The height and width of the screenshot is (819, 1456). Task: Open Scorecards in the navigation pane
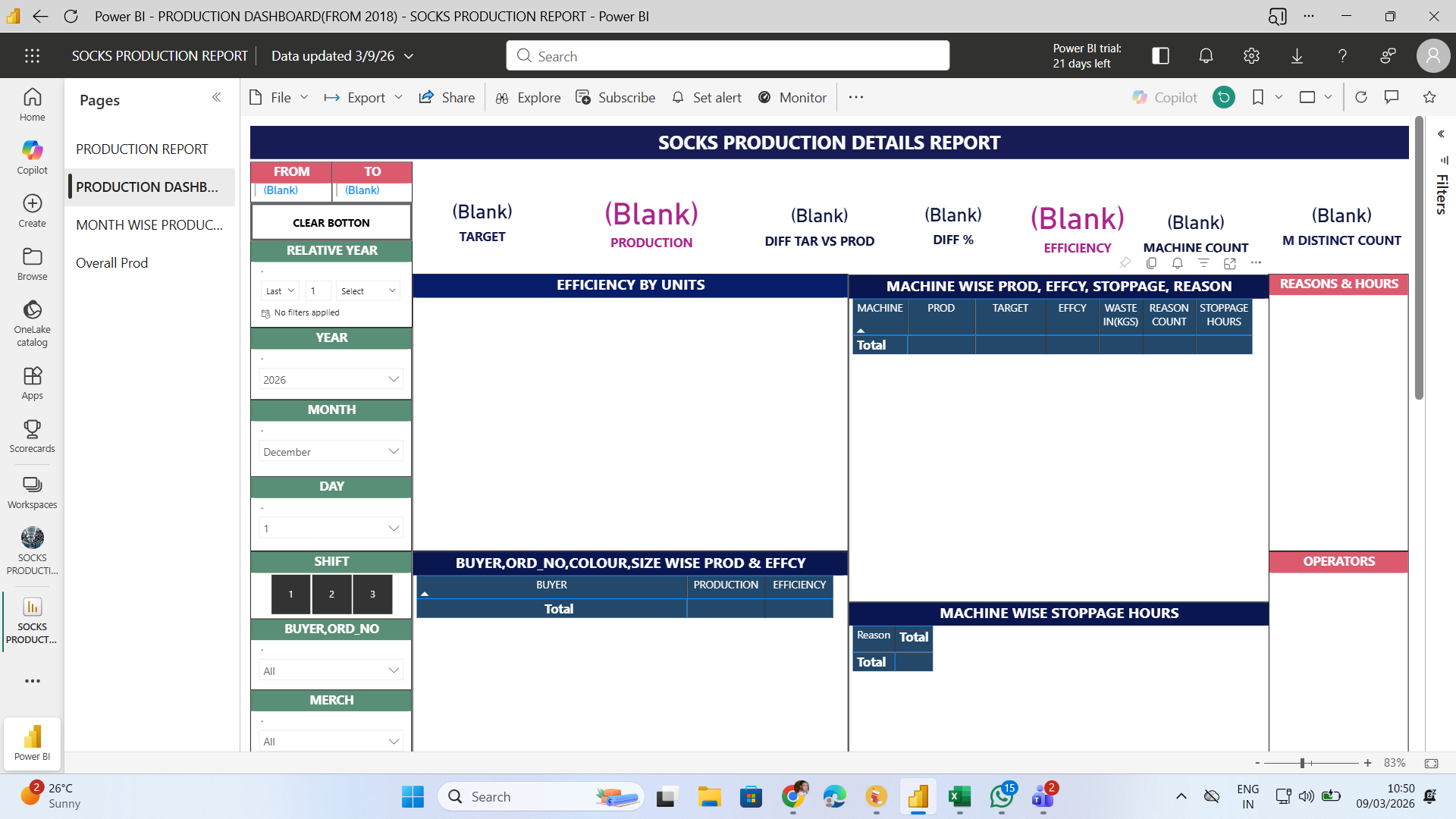[32, 436]
